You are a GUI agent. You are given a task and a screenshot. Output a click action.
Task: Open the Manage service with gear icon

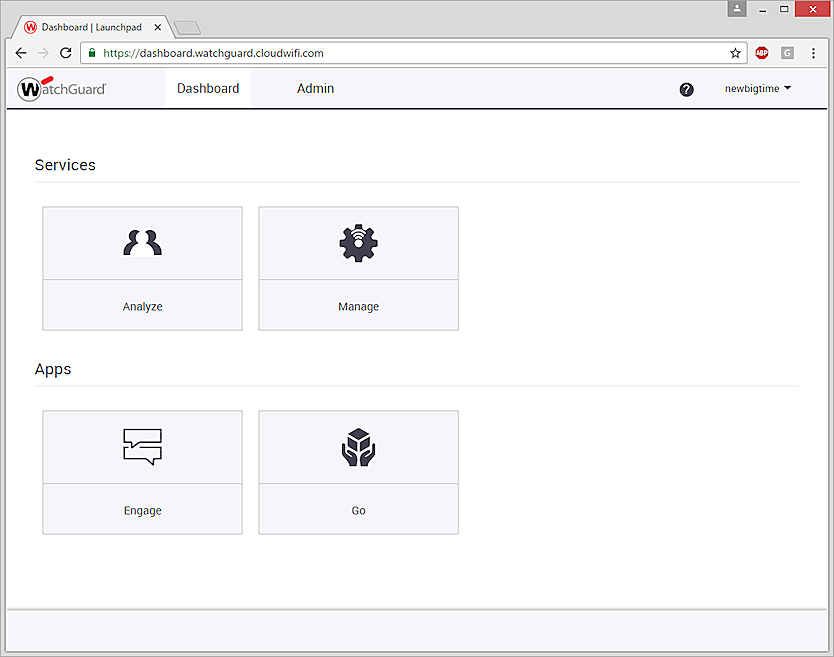(x=358, y=243)
